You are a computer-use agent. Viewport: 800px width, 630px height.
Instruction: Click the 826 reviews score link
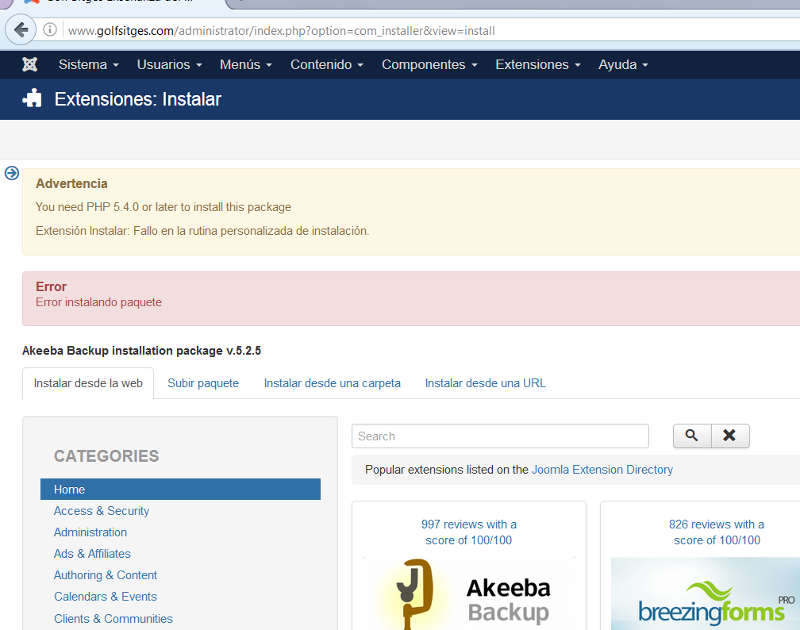tap(716, 532)
